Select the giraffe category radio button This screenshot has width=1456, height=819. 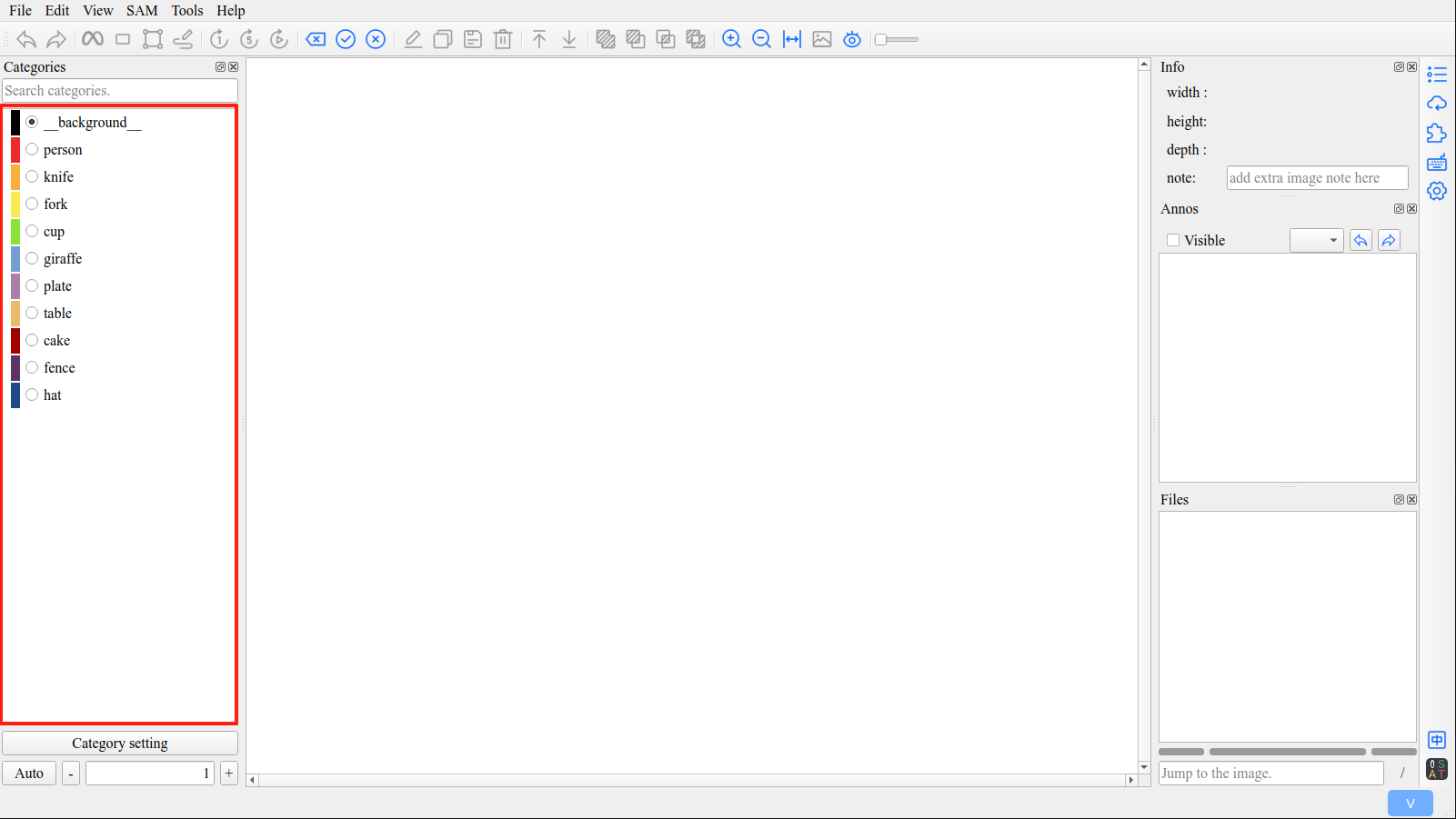[32, 258]
